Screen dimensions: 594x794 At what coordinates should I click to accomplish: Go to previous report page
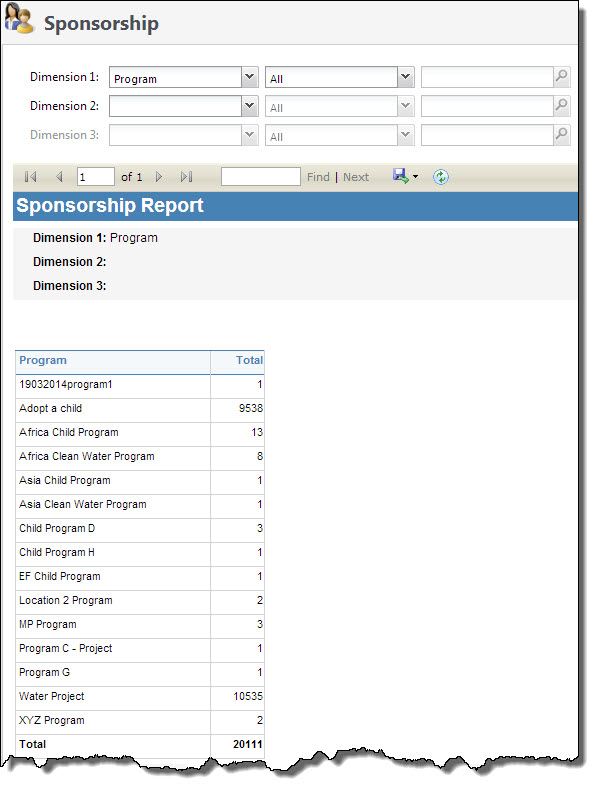(x=59, y=177)
